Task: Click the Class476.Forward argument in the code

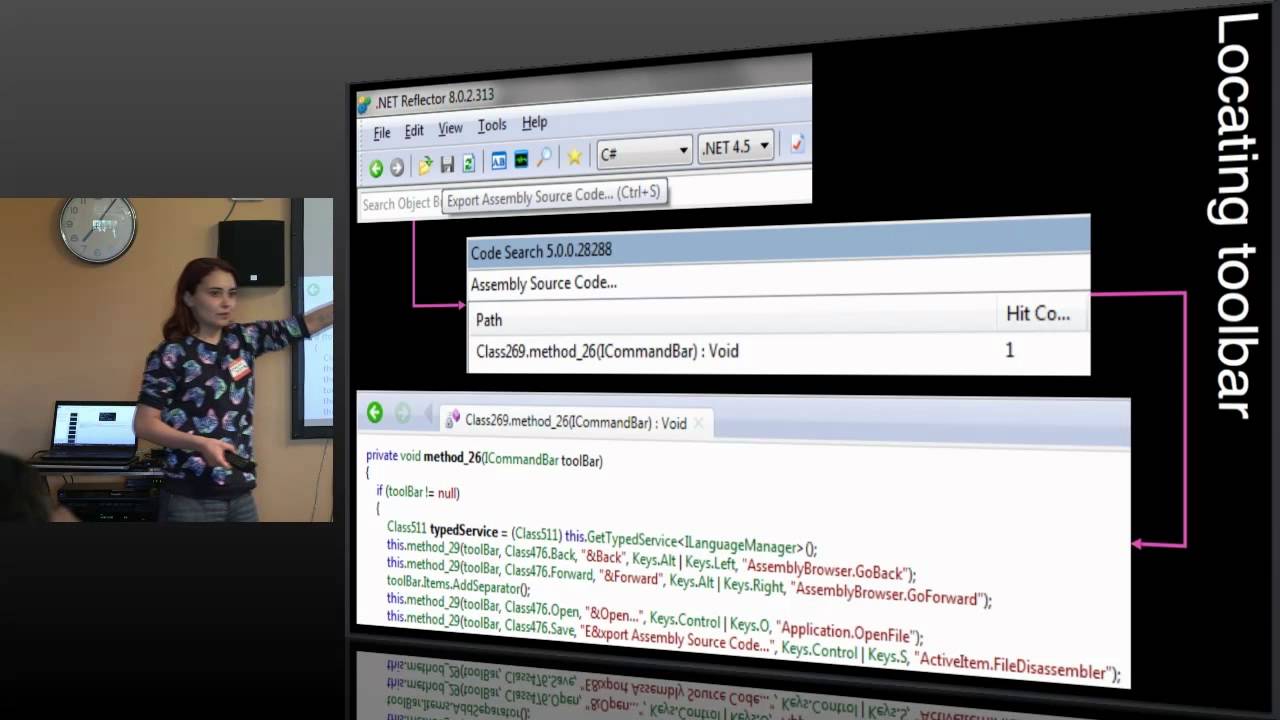Action: click(x=548, y=573)
